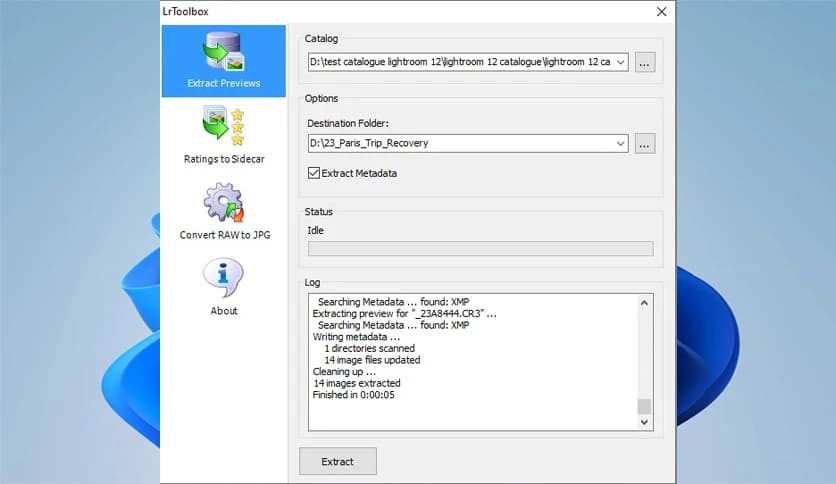Image resolution: width=836 pixels, height=484 pixels.
Task: Close the LrToolbox window
Action: tap(661, 12)
